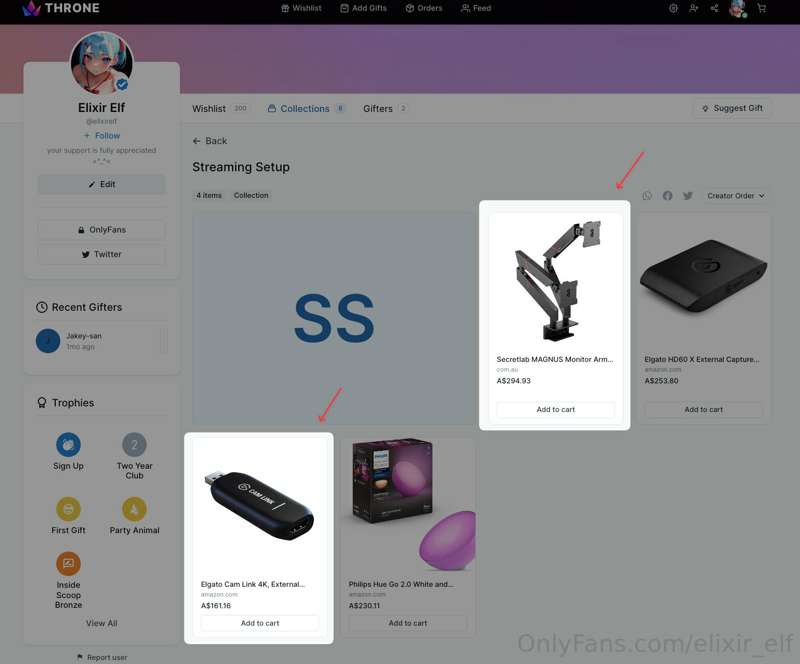Image resolution: width=800 pixels, height=664 pixels.
Task: Click the Suggest Gift button
Action: (732, 108)
